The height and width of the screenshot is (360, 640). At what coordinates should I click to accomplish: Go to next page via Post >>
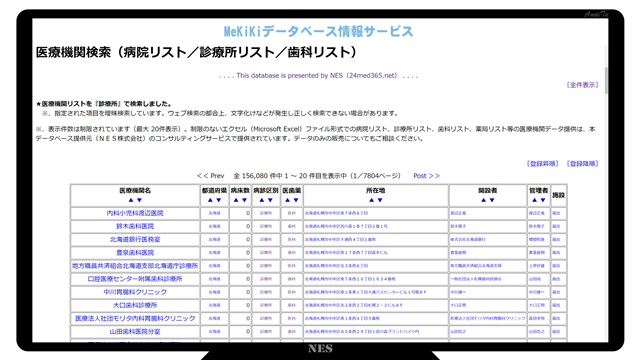point(427,176)
